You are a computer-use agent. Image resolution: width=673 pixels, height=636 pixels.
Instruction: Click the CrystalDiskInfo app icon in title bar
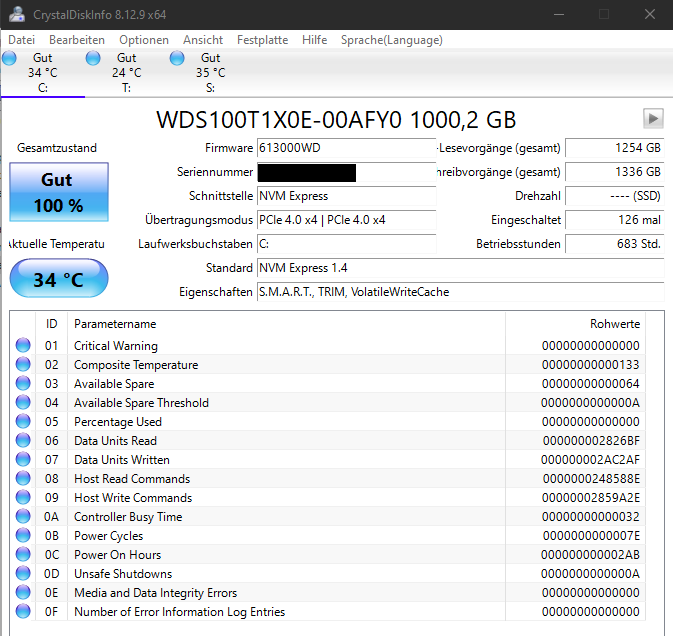click(17, 14)
